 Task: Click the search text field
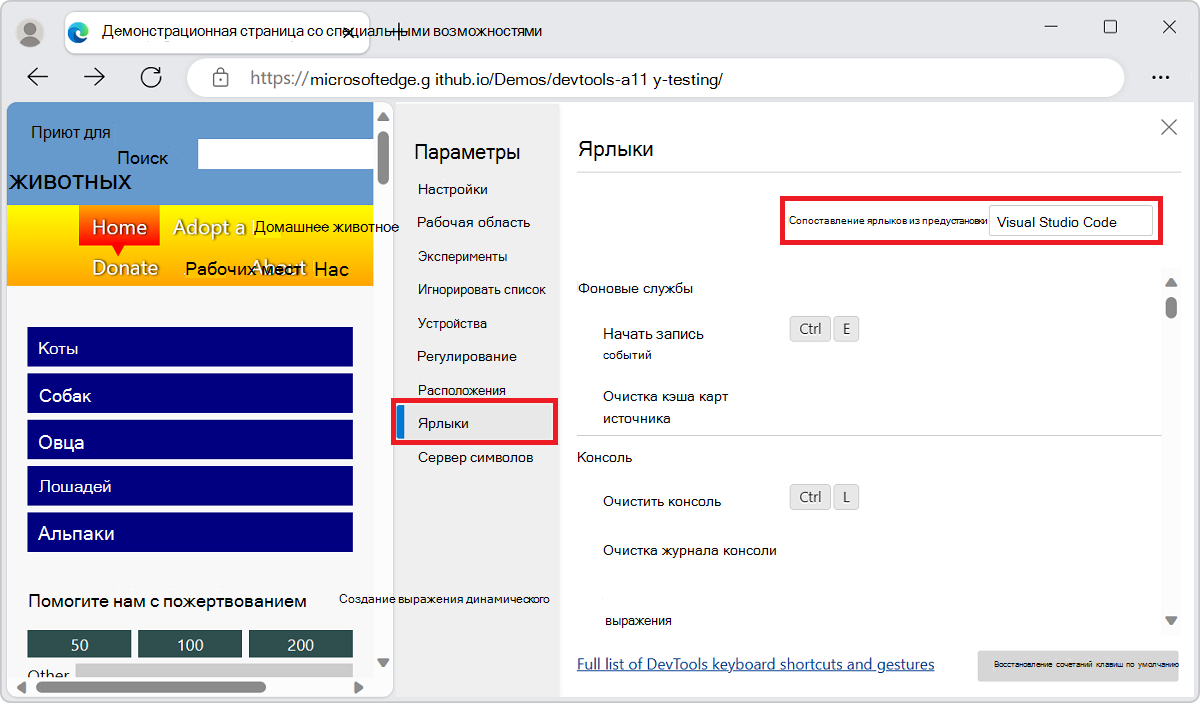(x=284, y=153)
